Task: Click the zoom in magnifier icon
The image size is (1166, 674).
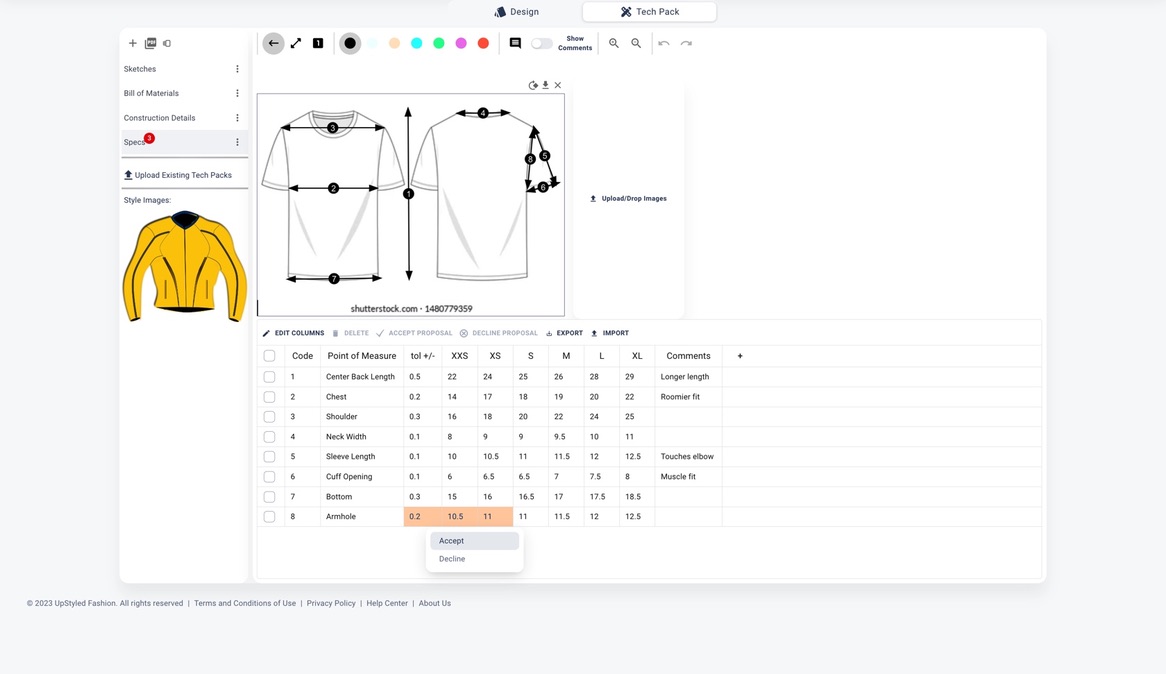Action: (614, 43)
